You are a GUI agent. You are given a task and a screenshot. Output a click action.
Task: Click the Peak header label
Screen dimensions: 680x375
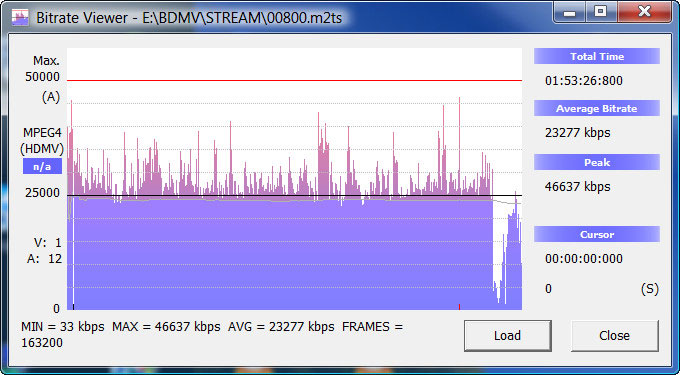597,162
